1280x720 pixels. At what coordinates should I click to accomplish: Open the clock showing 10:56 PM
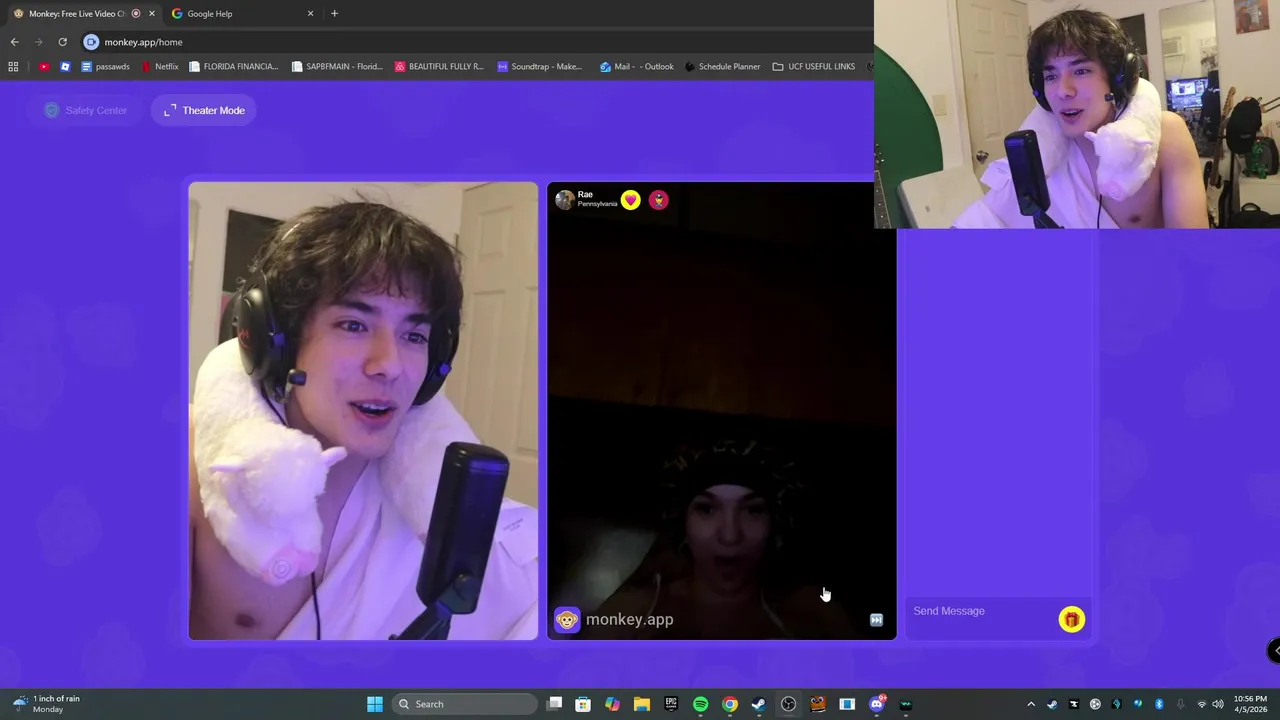coord(1250,704)
